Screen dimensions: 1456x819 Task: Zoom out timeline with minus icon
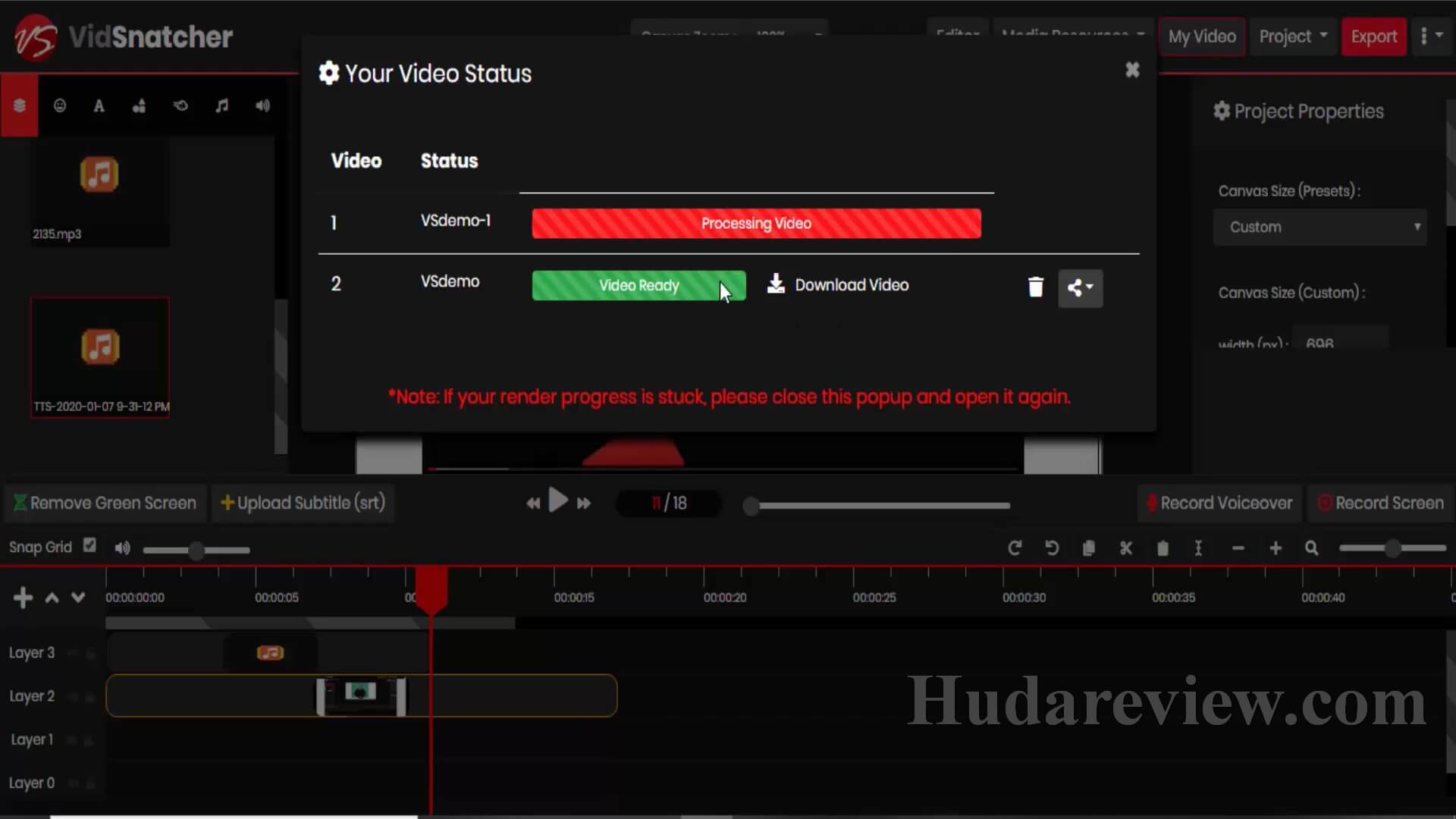coord(1238,548)
